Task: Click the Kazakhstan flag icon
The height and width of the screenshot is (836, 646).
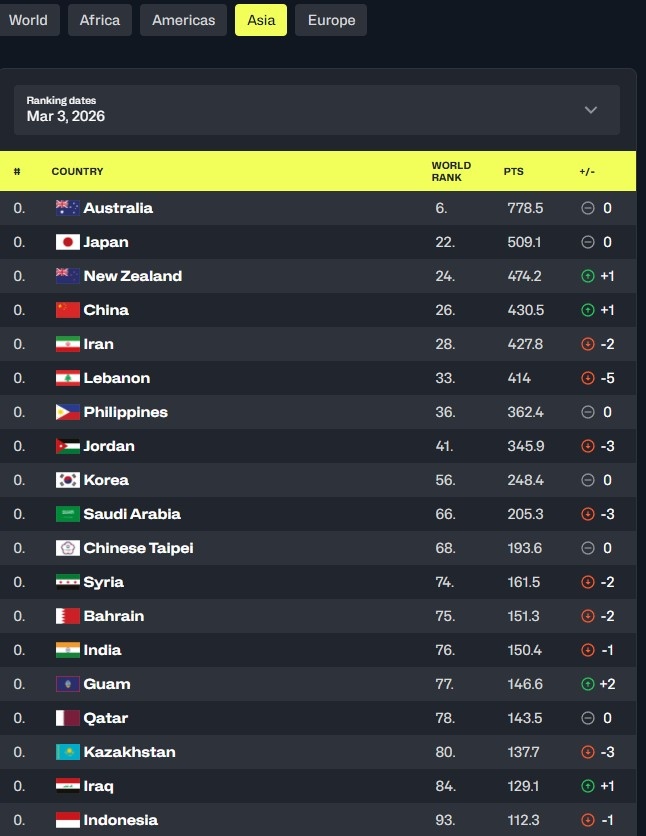Action: [x=67, y=752]
